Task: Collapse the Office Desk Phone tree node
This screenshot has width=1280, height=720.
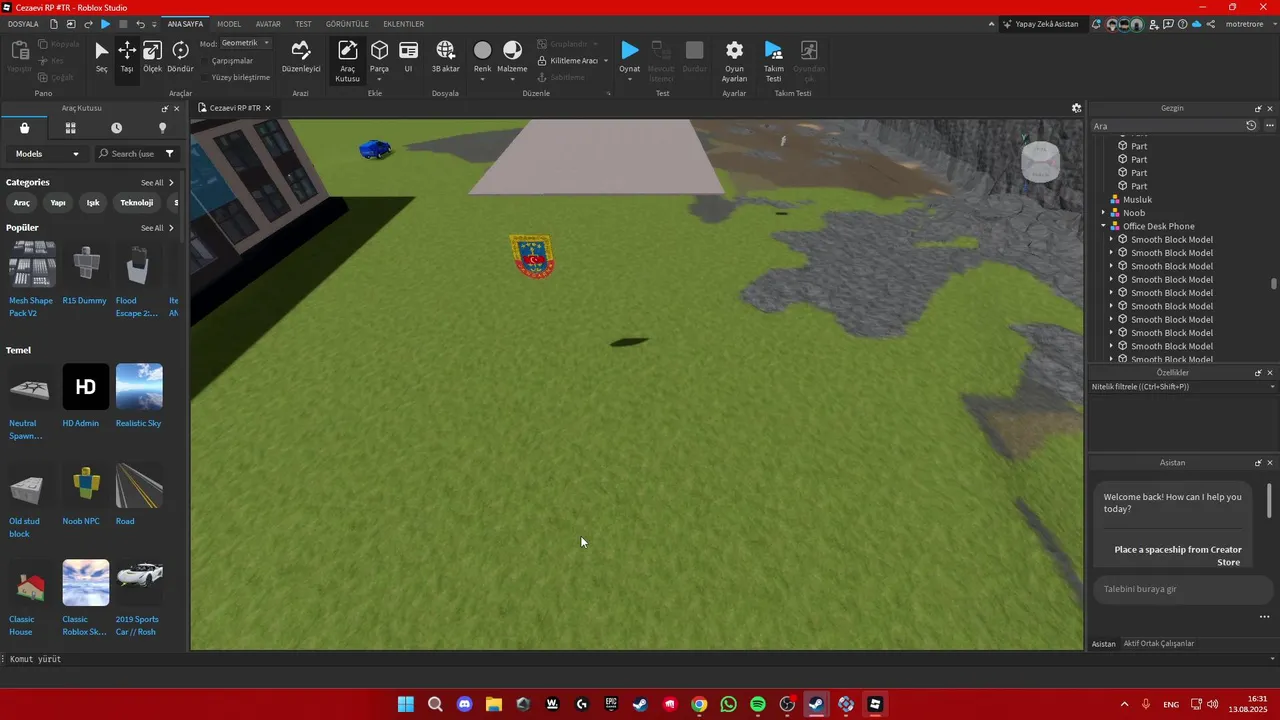Action: tap(1103, 226)
